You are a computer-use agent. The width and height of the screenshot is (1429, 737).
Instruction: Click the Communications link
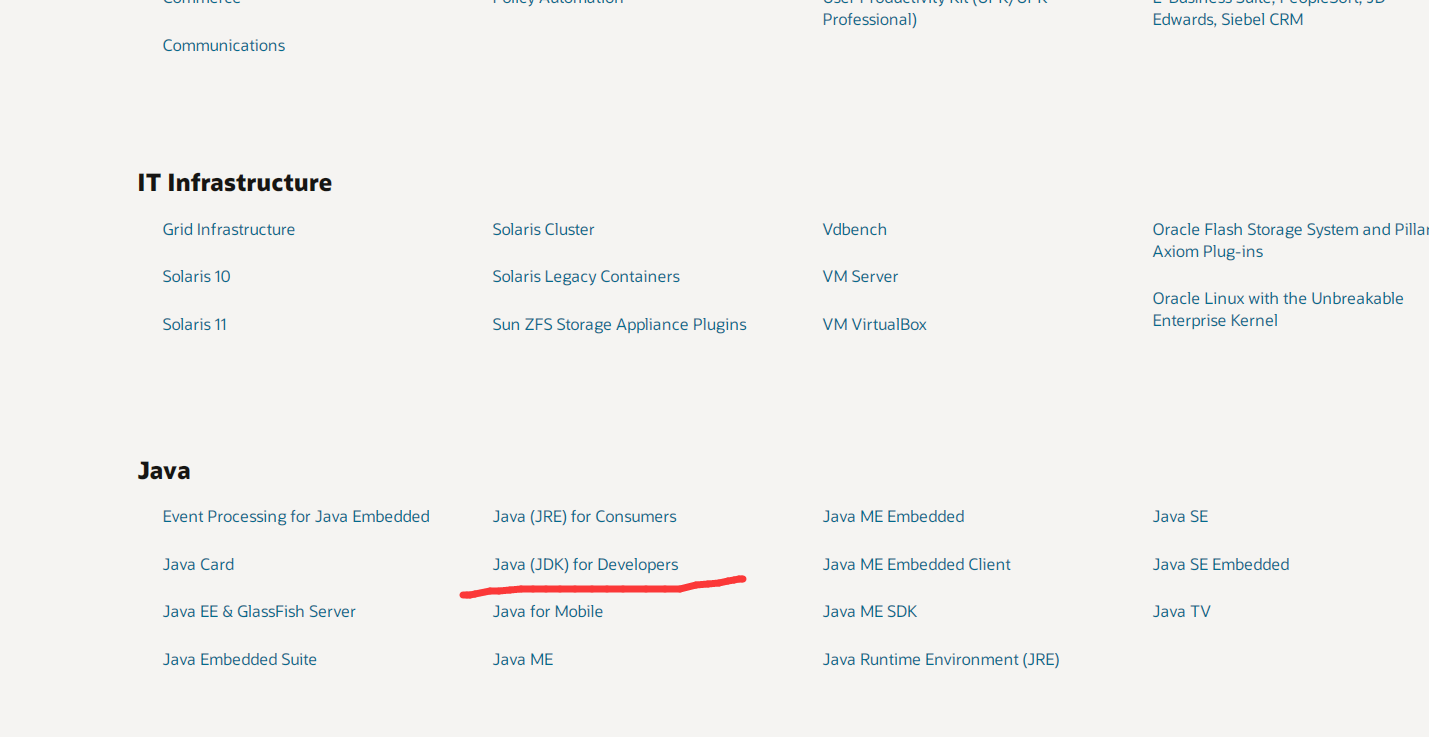pyautogui.click(x=223, y=45)
